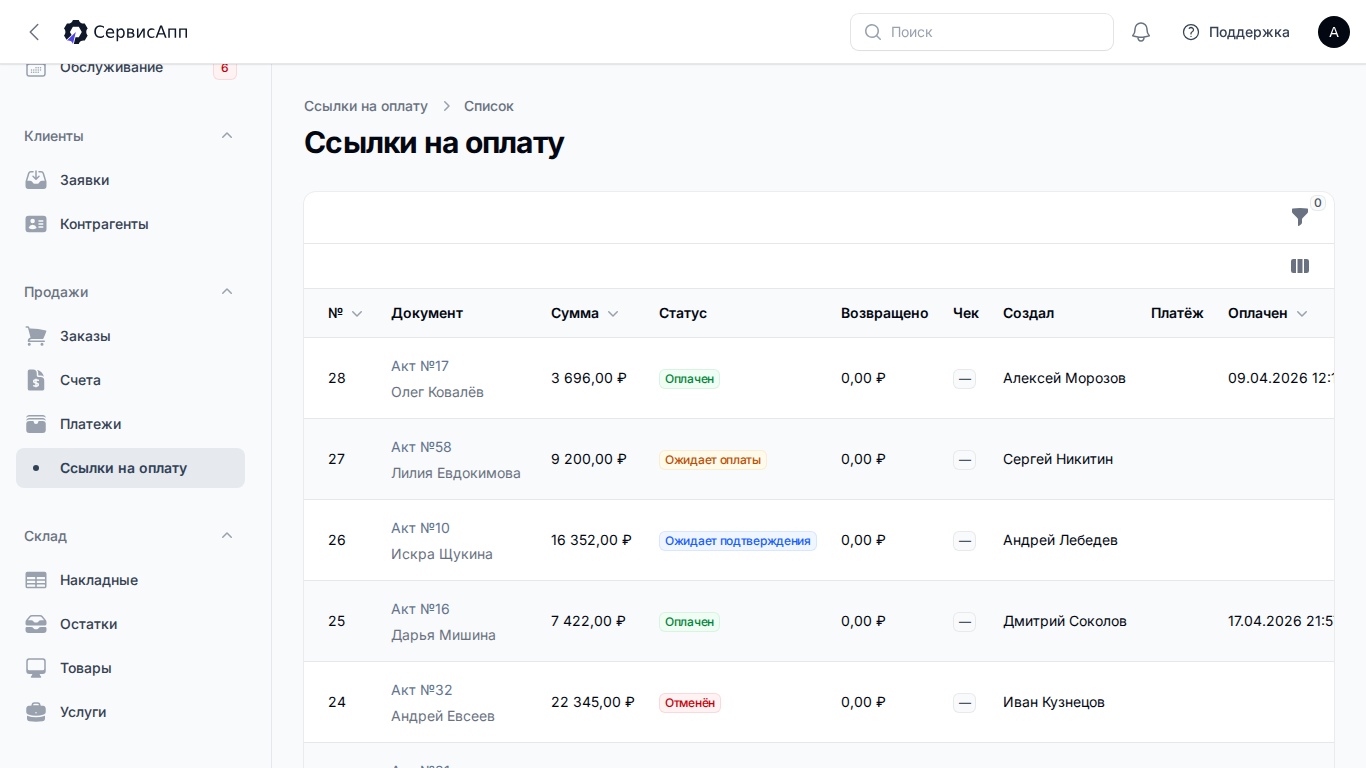The width and height of the screenshot is (1366, 768).
Task: Click sum 16 352,00 ₽
Action: click(591, 540)
